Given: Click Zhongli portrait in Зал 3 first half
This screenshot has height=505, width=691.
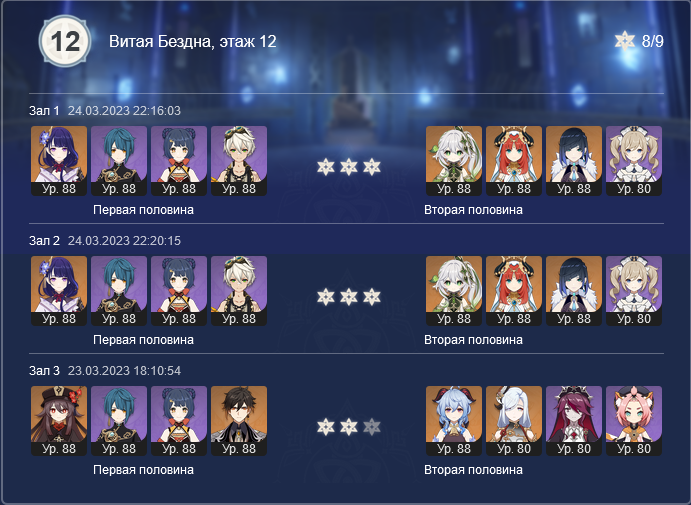Looking at the screenshot, I should click(239, 421).
